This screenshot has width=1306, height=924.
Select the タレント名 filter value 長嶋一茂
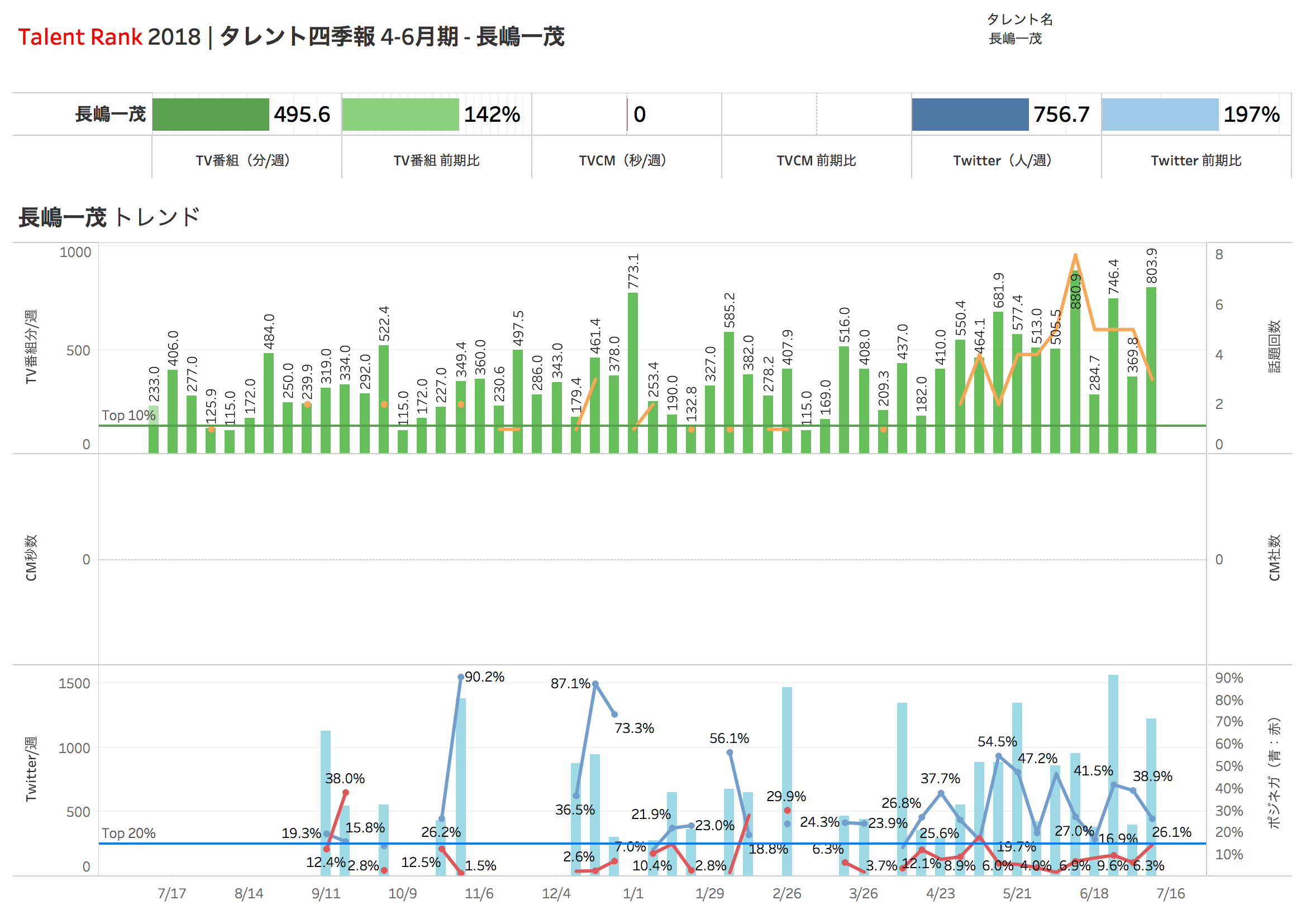[1015, 39]
